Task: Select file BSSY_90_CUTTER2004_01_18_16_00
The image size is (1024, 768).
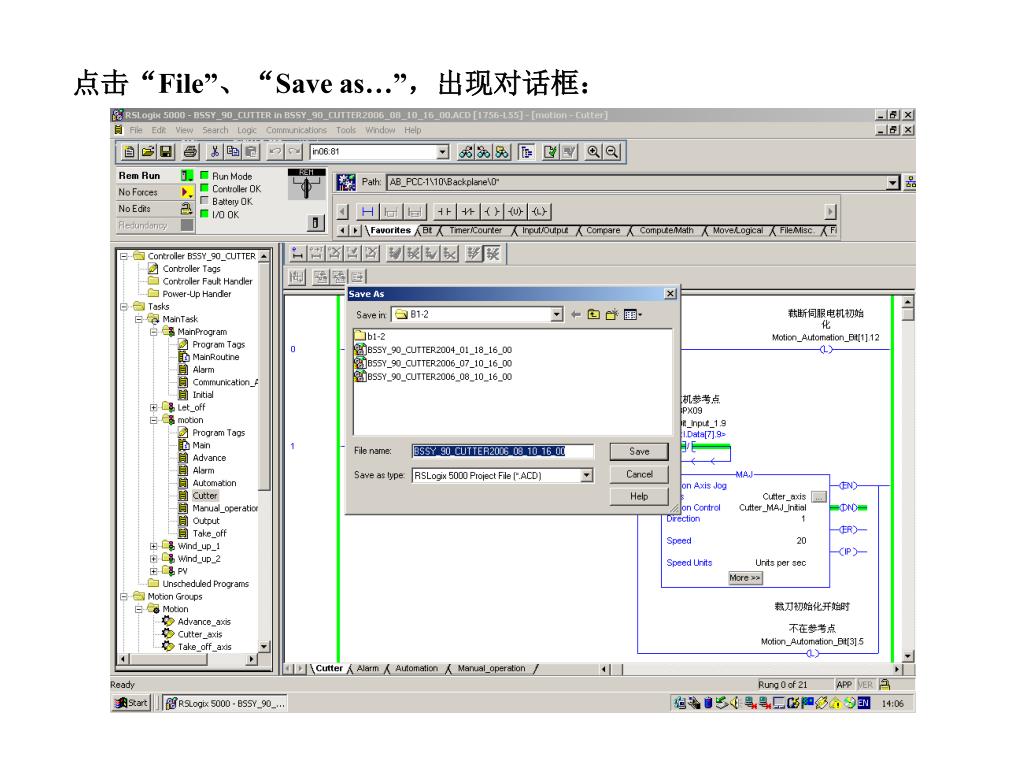Action: pos(433,350)
